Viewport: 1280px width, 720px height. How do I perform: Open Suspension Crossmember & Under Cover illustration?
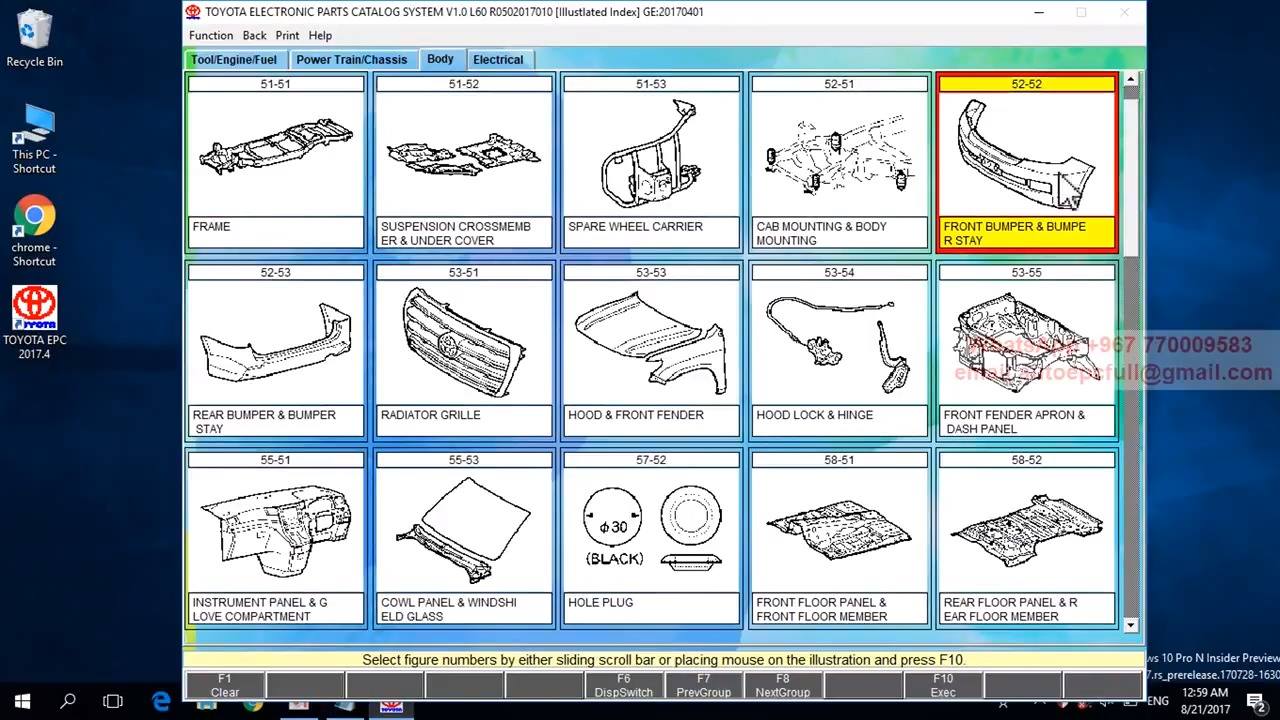[x=464, y=162]
